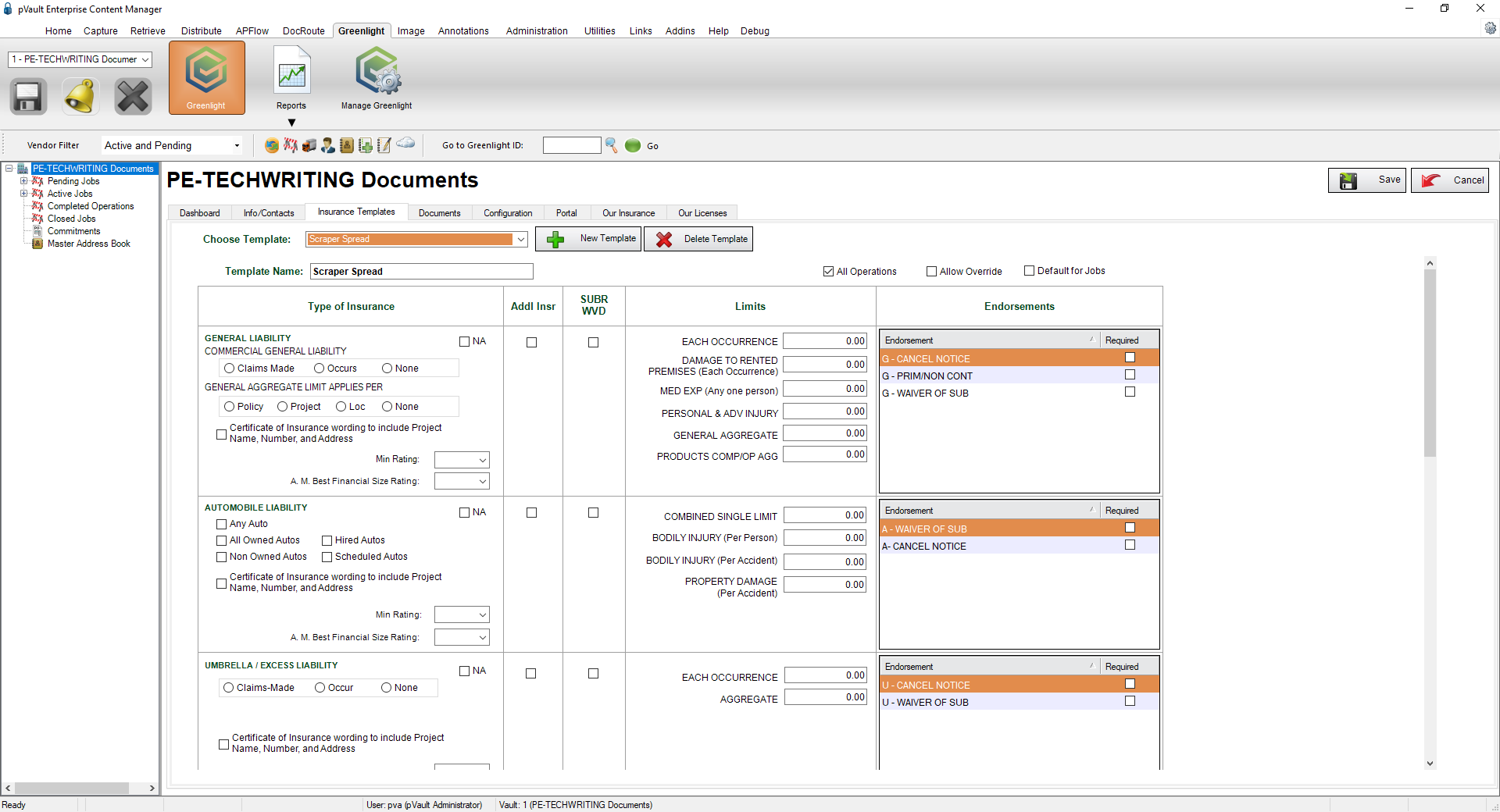This screenshot has height=812, width=1500.
Task: Click the New Template button
Action: 588,239
